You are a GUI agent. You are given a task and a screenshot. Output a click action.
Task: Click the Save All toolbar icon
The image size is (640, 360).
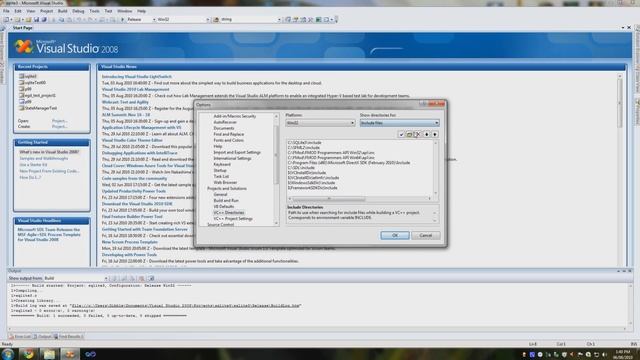(44, 20)
